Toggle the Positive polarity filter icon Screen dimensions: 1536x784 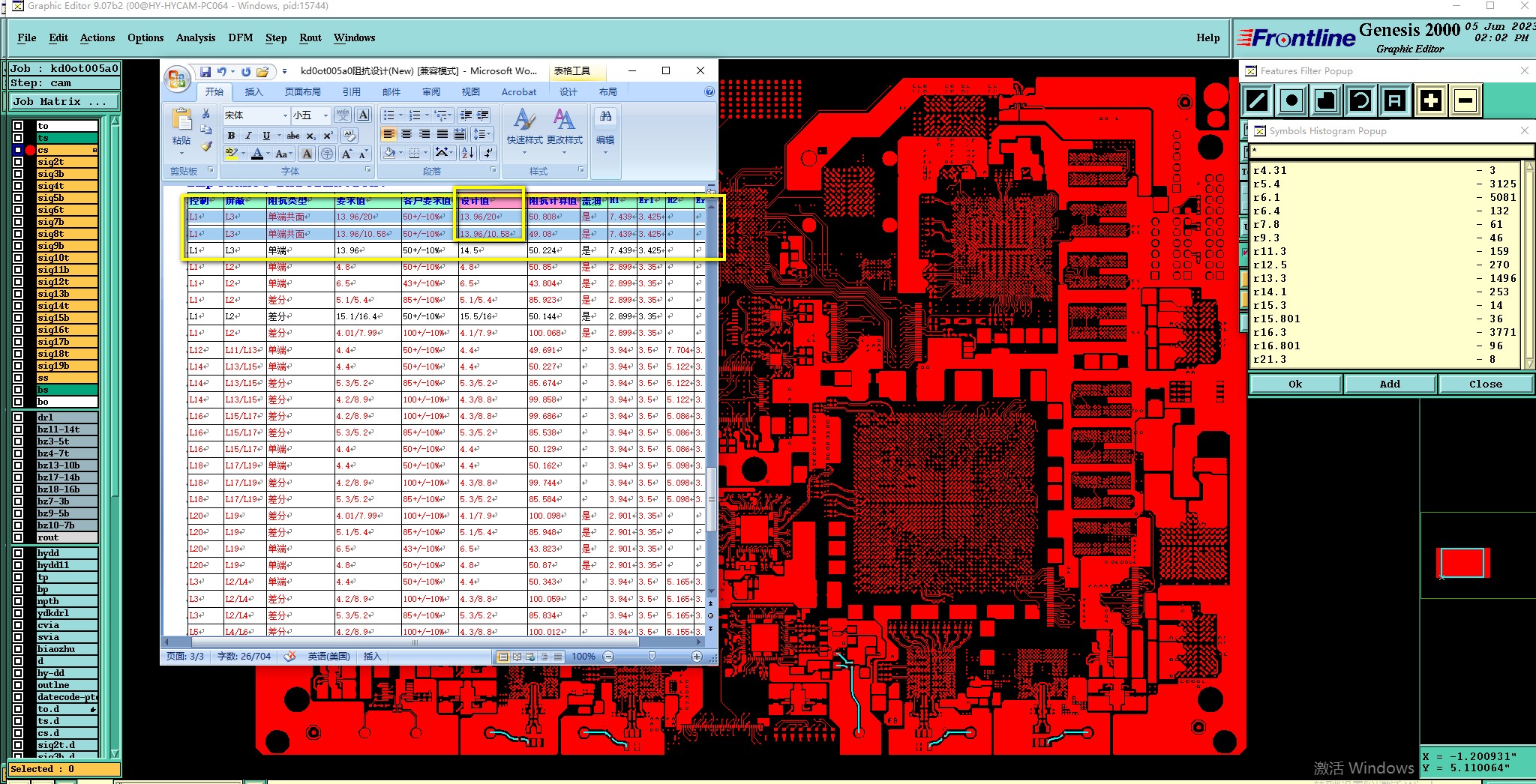tap(1430, 100)
